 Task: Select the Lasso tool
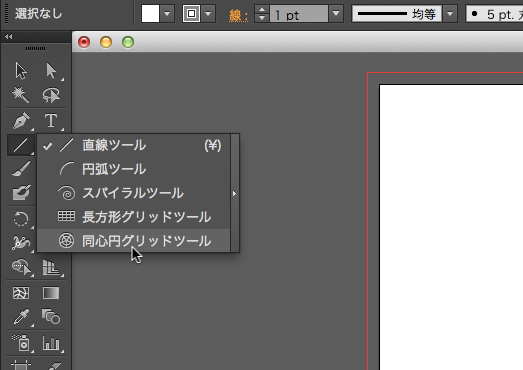(51, 95)
